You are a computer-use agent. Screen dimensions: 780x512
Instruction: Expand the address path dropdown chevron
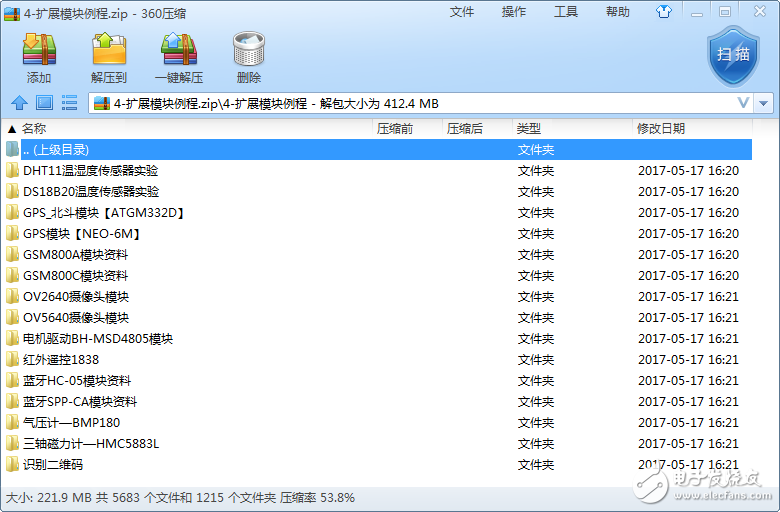tap(743, 103)
